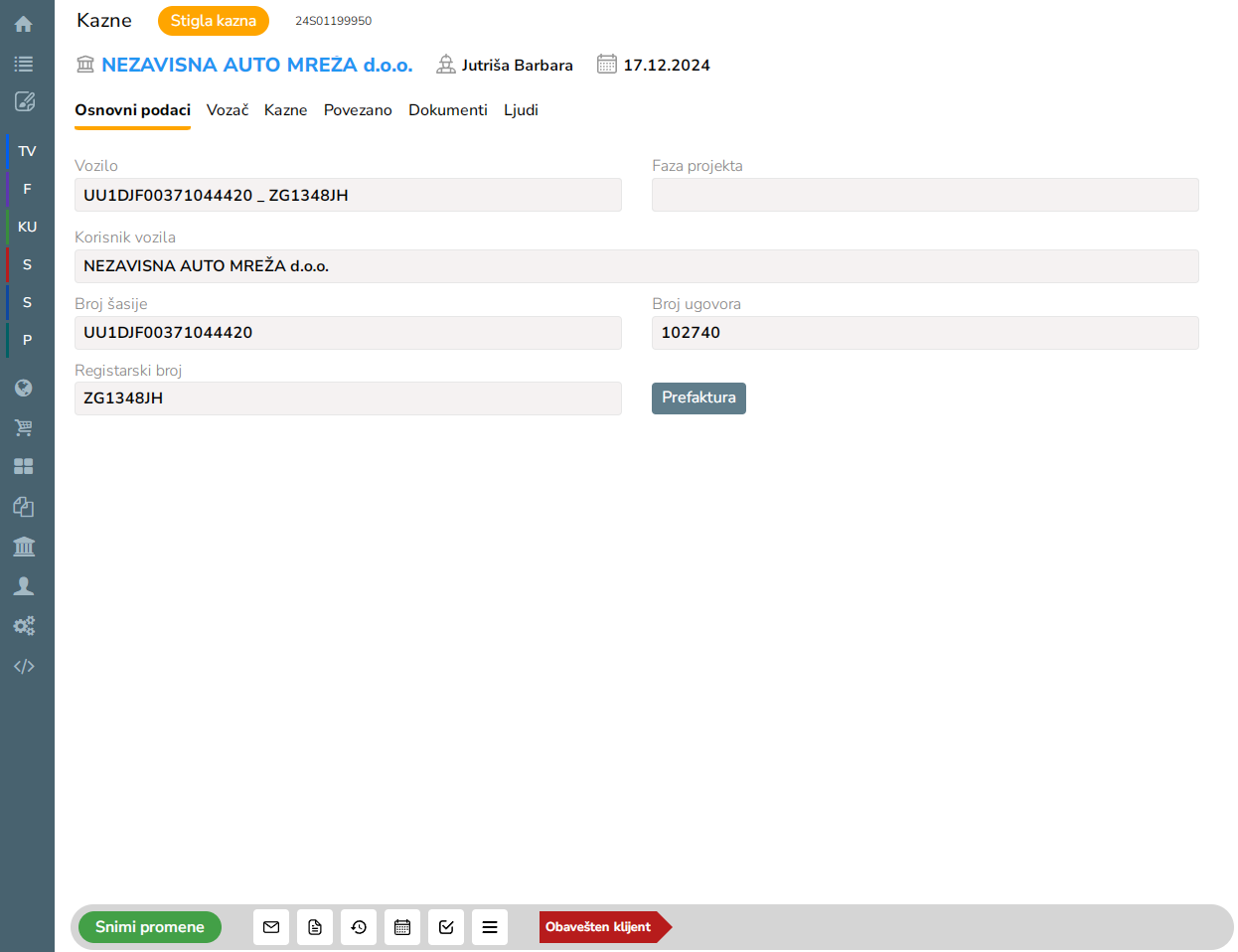Click the Stigla kazna status badge
Image resolution: width=1238 pixels, height=952 pixels.
pyautogui.click(x=214, y=21)
